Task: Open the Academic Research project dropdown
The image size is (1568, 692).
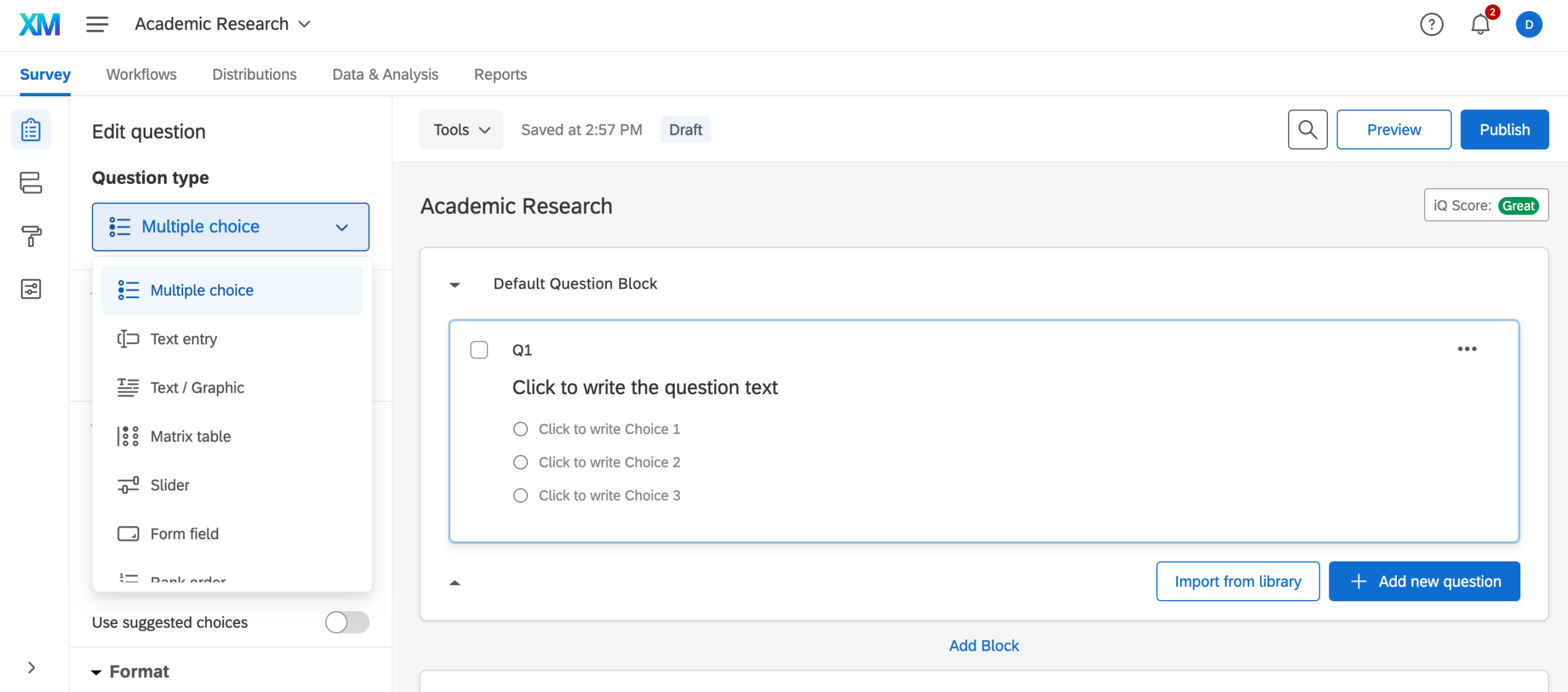Action: coord(222,24)
